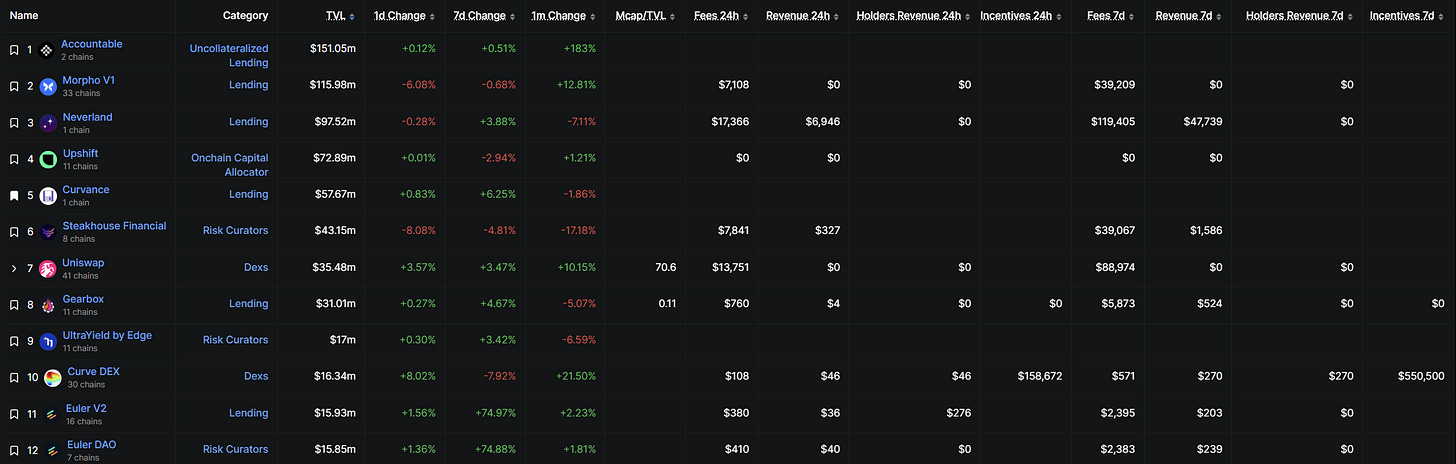1456x464 pixels.
Task: Open the Neverland protocol link
Action: tap(87, 117)
